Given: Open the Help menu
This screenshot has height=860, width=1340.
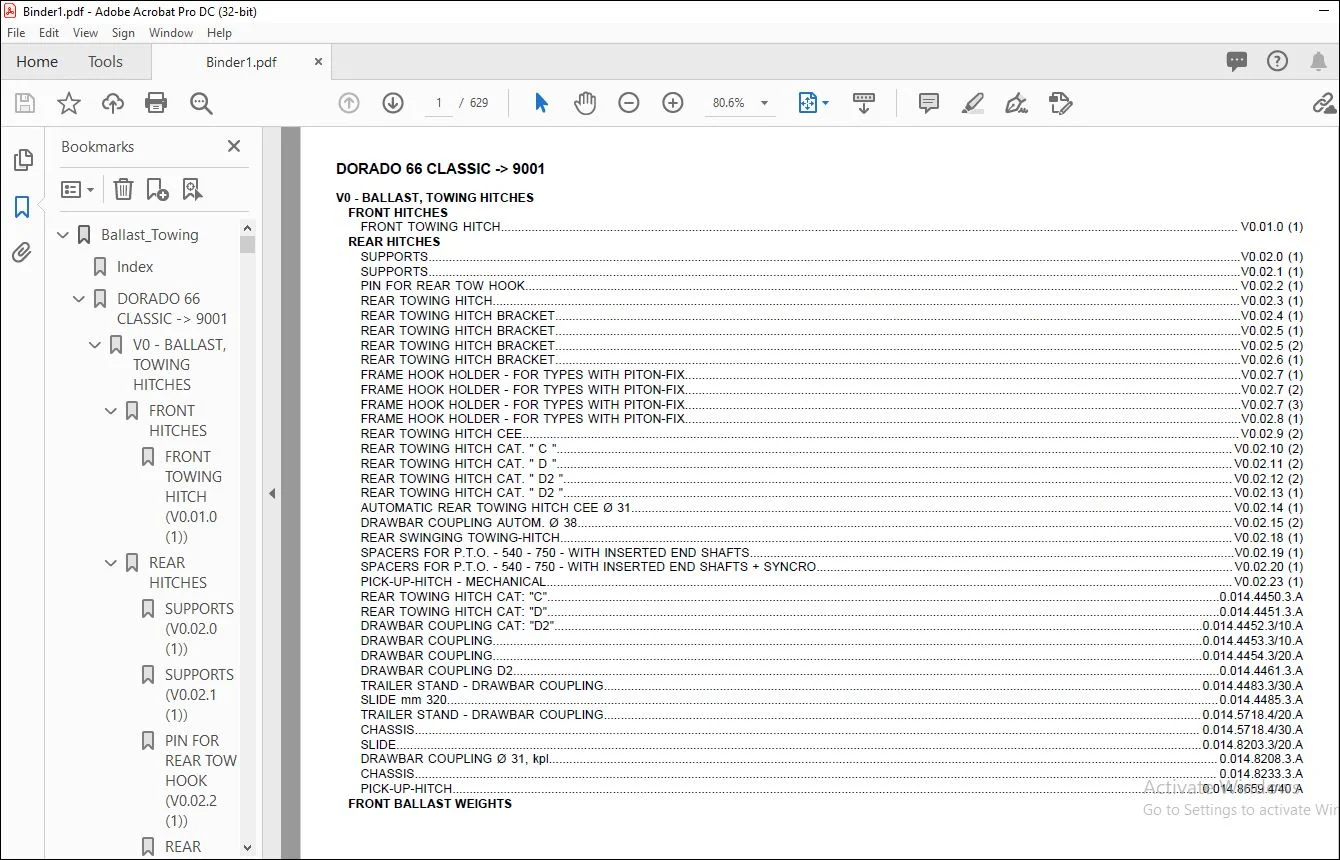Looking at the screenshot, I should coord(219,33).
